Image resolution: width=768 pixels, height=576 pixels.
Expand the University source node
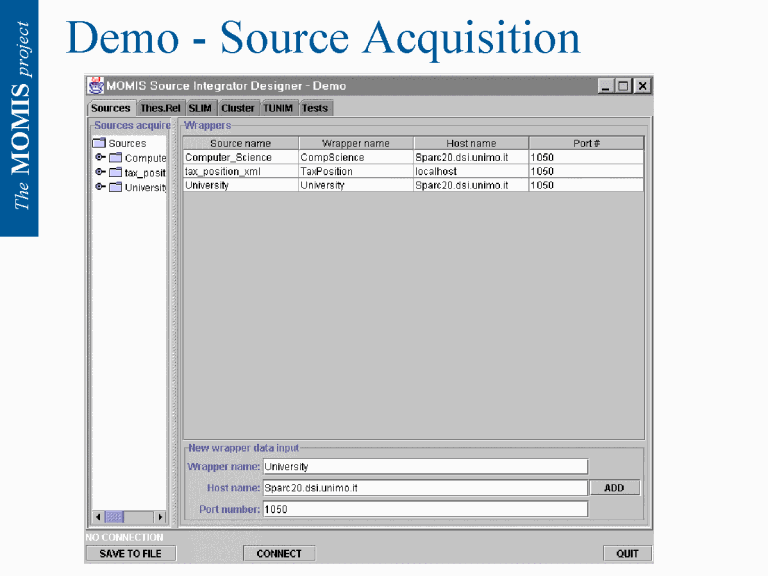point(100,187)
